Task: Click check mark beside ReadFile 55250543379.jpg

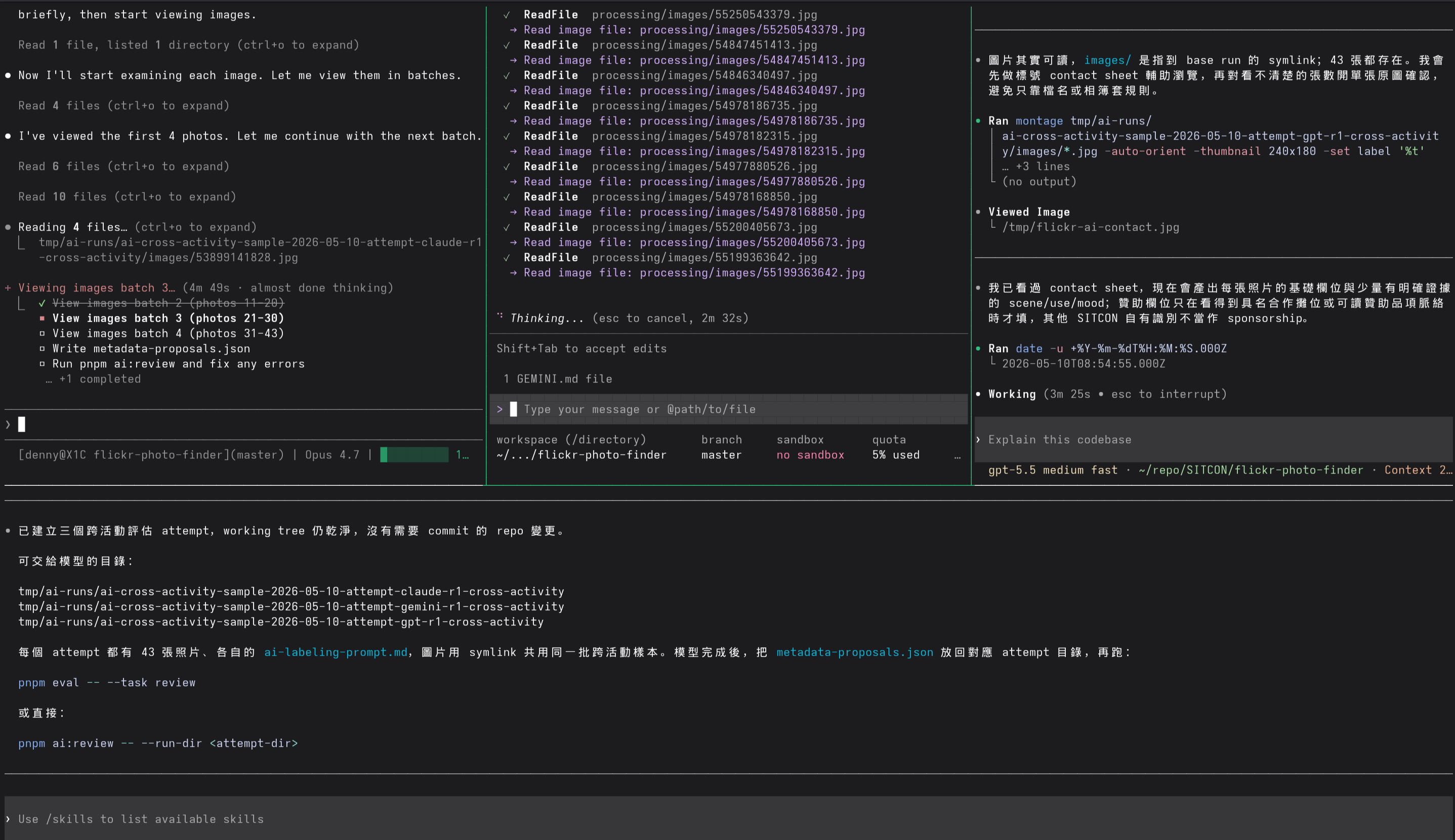Action: click(x=507, y=15)
